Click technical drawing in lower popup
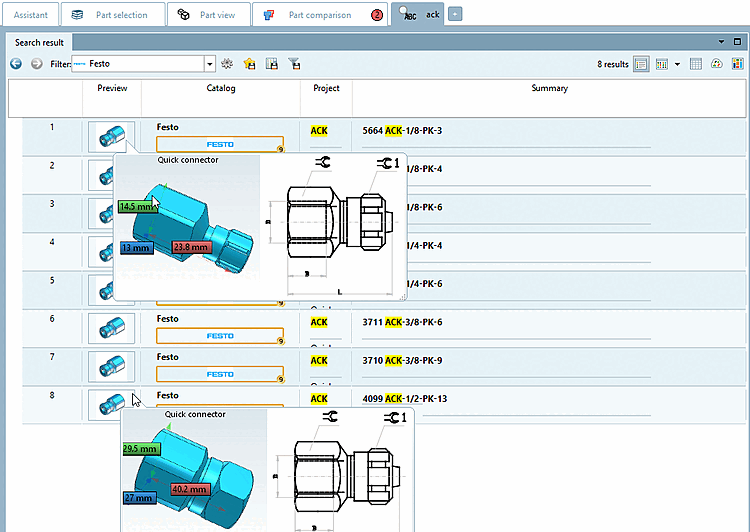The height and width of the screenshot is (532, 750). (342, 471)
